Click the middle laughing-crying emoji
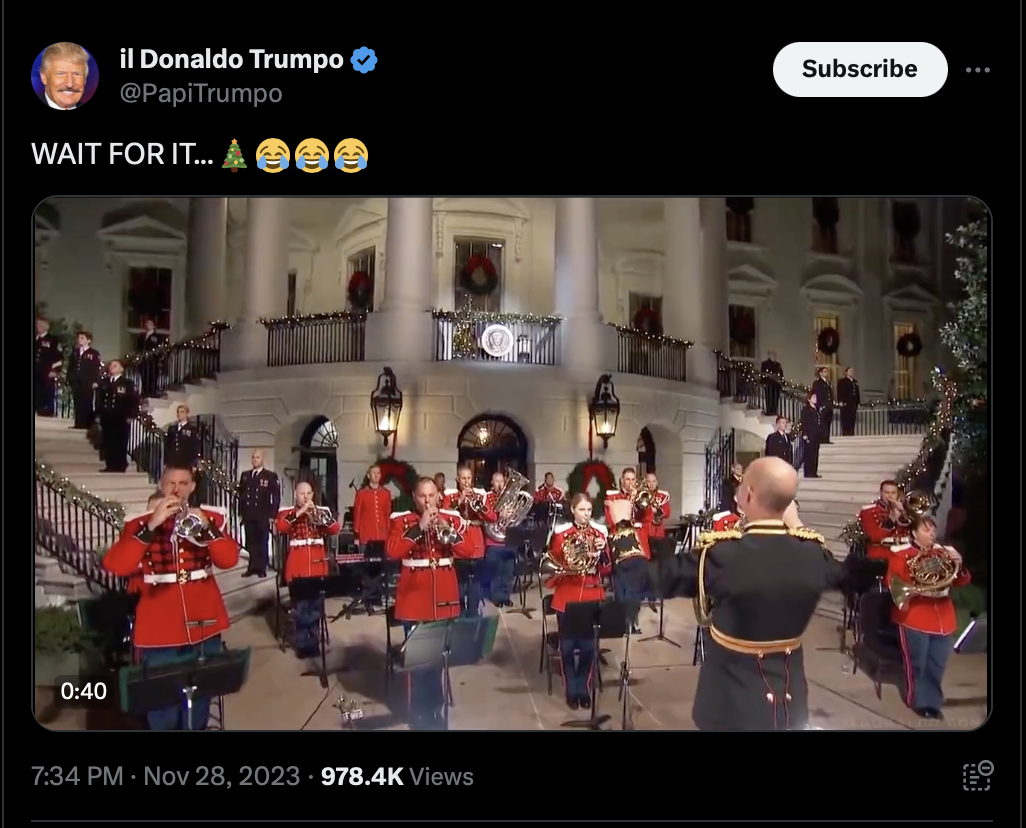 click(312, 155)
